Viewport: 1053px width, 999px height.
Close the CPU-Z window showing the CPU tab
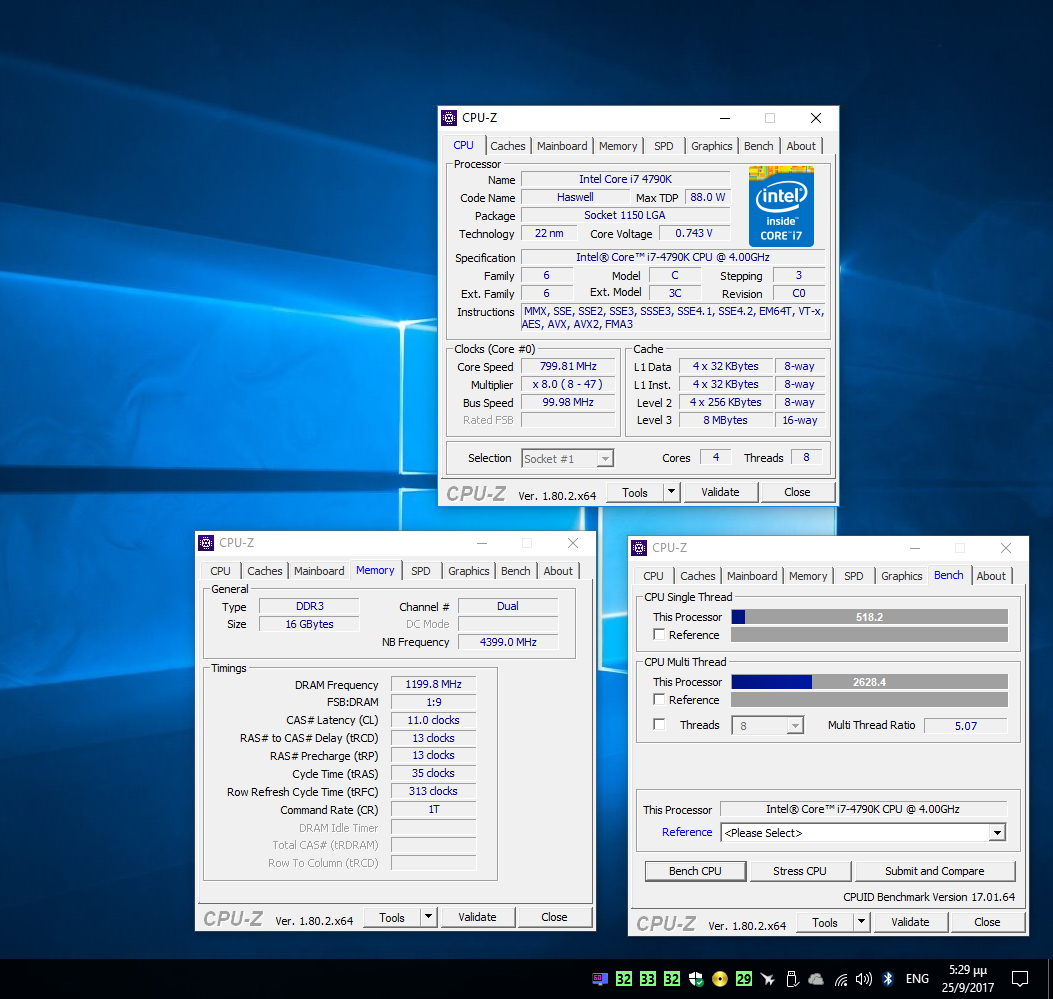pyautogui.click(x=816, y=118)
